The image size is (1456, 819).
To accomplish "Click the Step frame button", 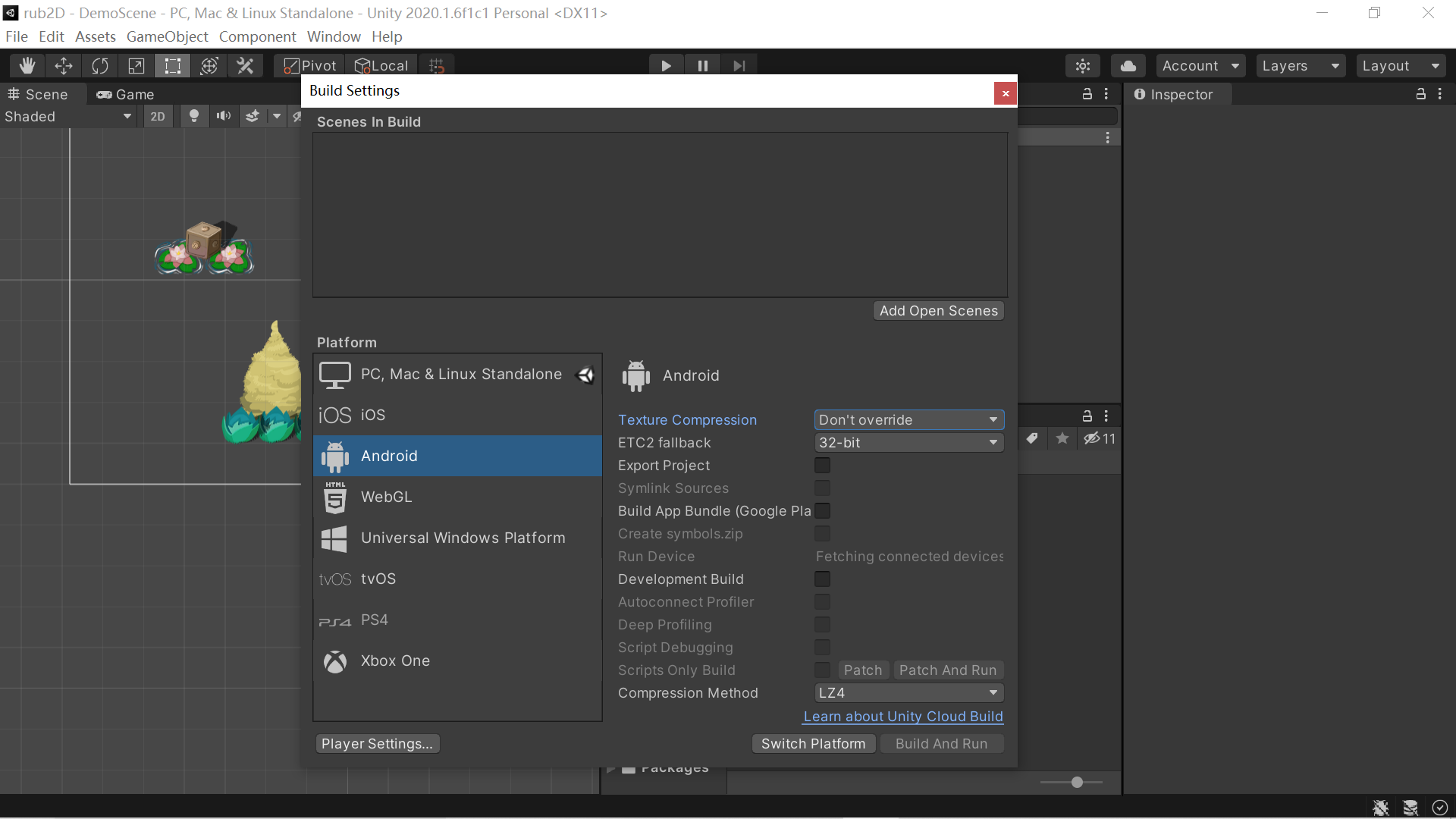I will [739, 66].
